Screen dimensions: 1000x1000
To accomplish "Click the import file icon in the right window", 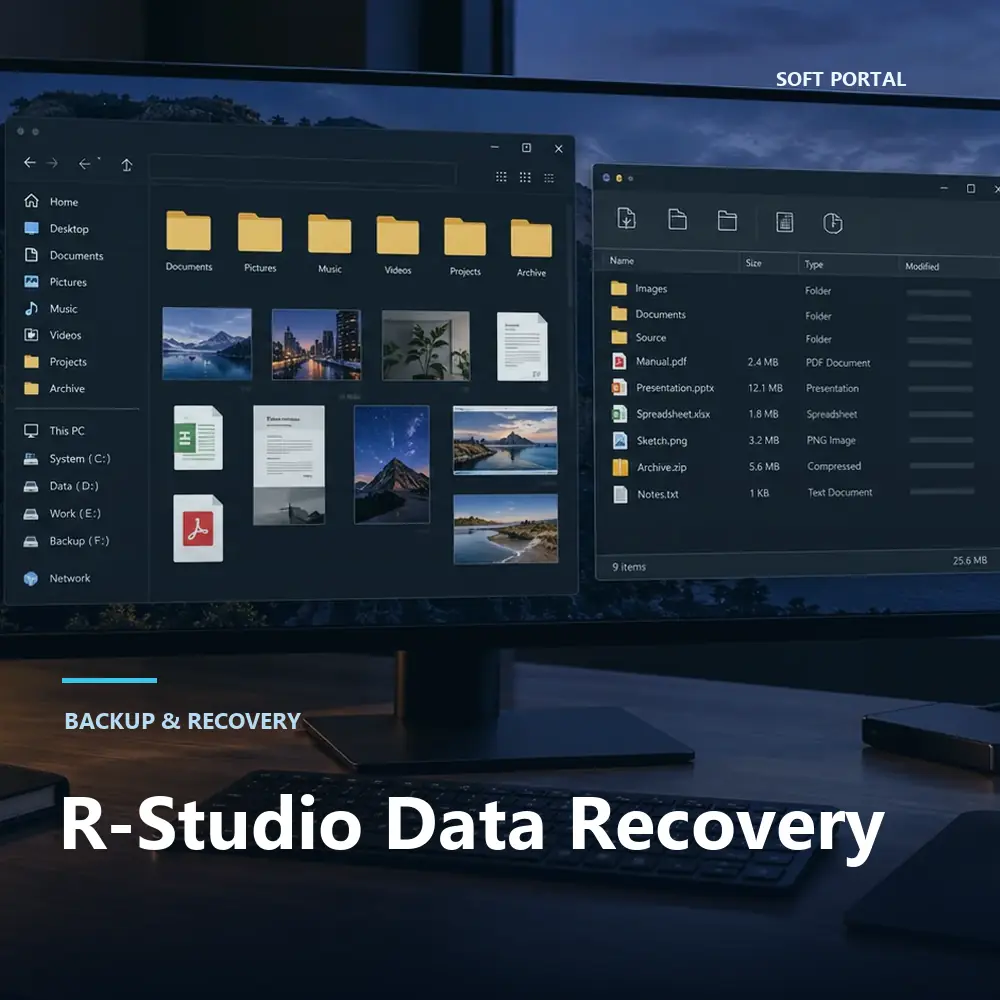I will tap(626, 218).
